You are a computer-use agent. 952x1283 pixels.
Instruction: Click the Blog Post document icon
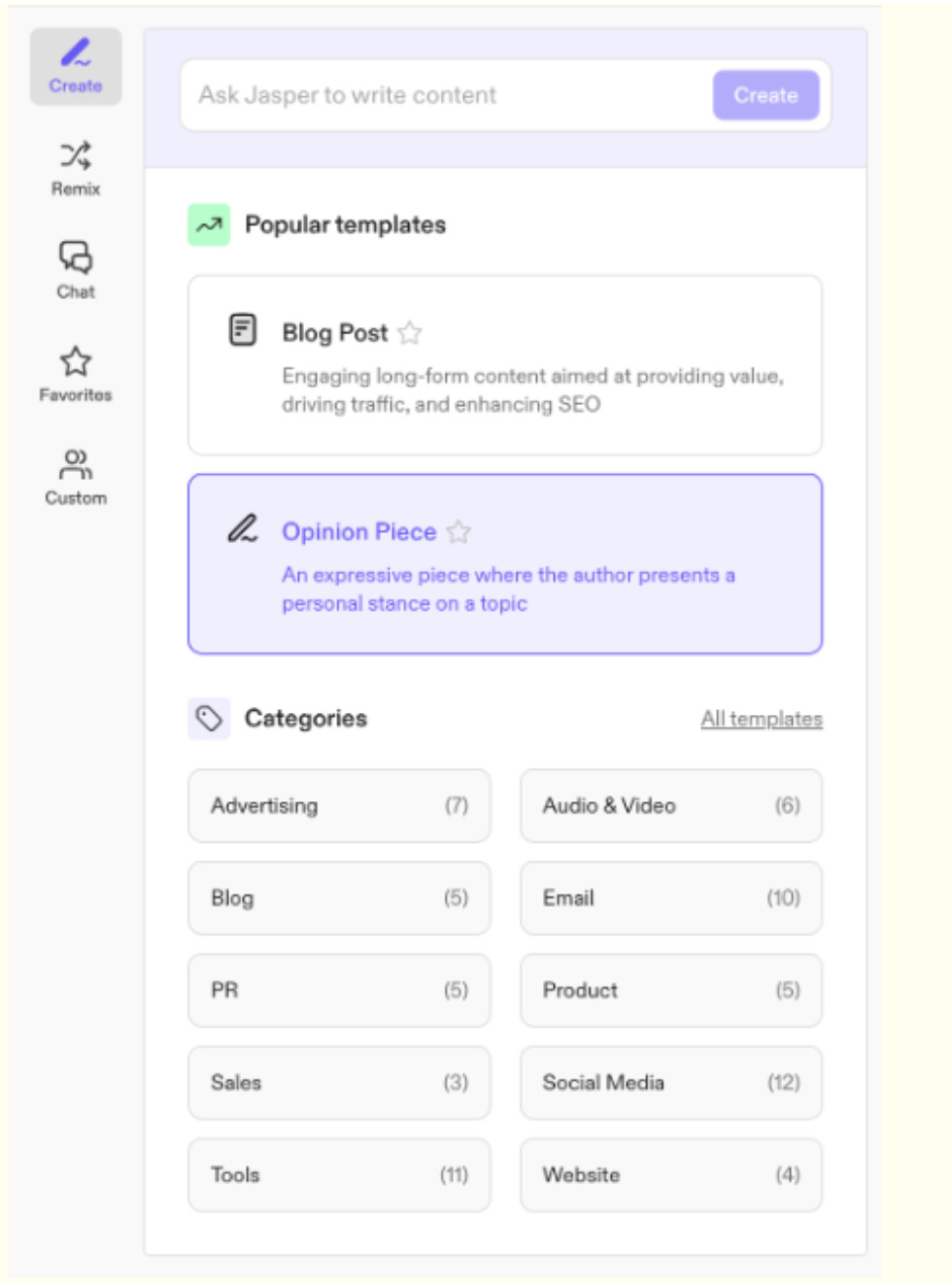tap(242, 330)
